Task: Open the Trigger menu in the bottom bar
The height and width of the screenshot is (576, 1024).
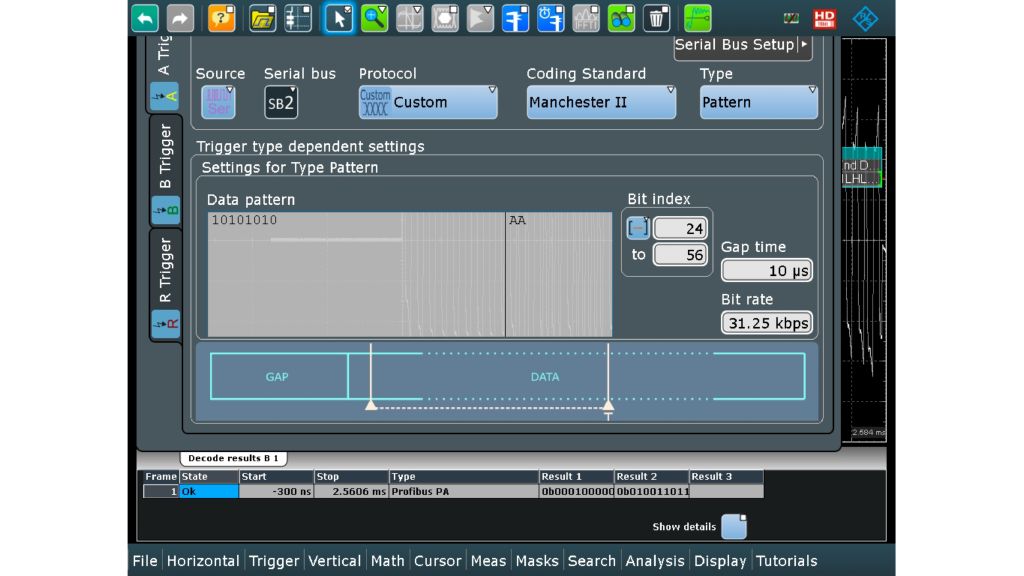Action: pos(274,561)
